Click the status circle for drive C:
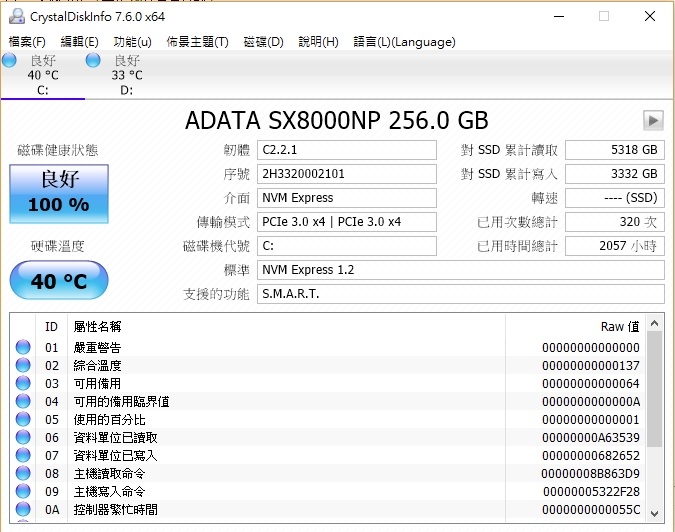 pos(9,60)
